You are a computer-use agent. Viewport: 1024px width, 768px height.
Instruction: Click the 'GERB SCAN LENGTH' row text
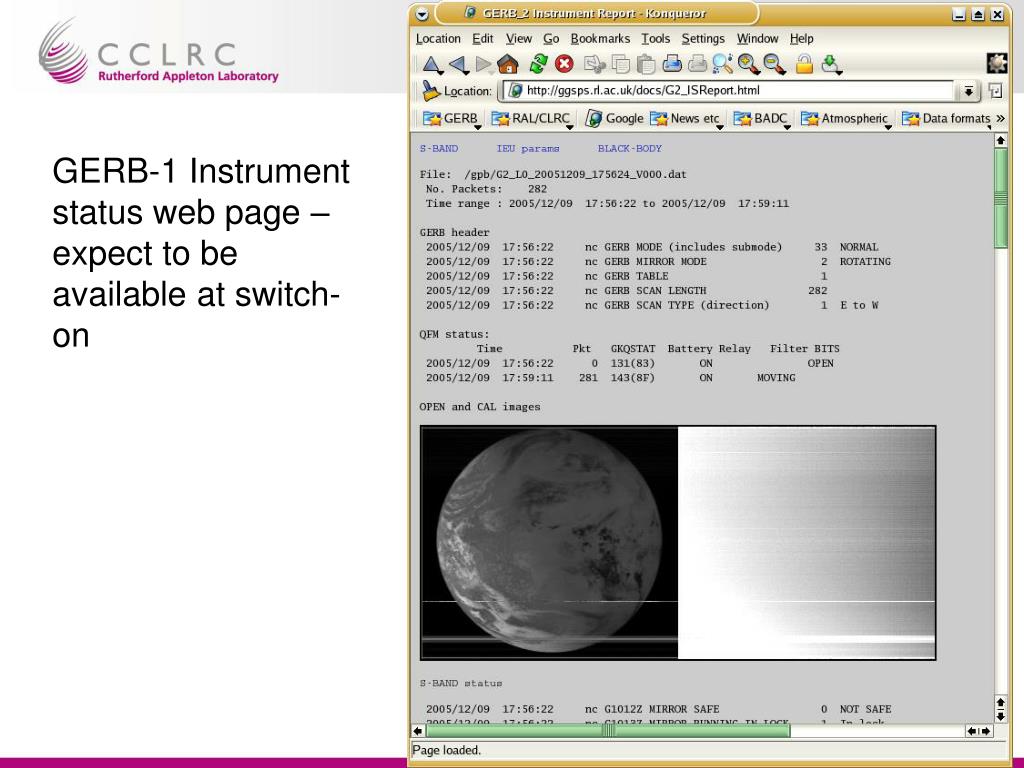[x=655, y=291]
